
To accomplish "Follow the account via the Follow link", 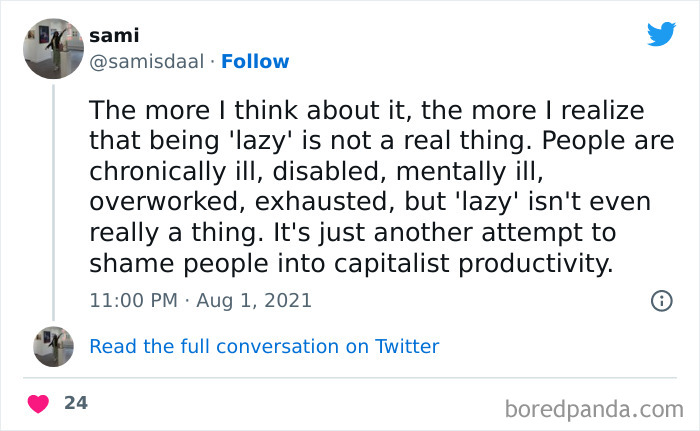I will point(255,61).
